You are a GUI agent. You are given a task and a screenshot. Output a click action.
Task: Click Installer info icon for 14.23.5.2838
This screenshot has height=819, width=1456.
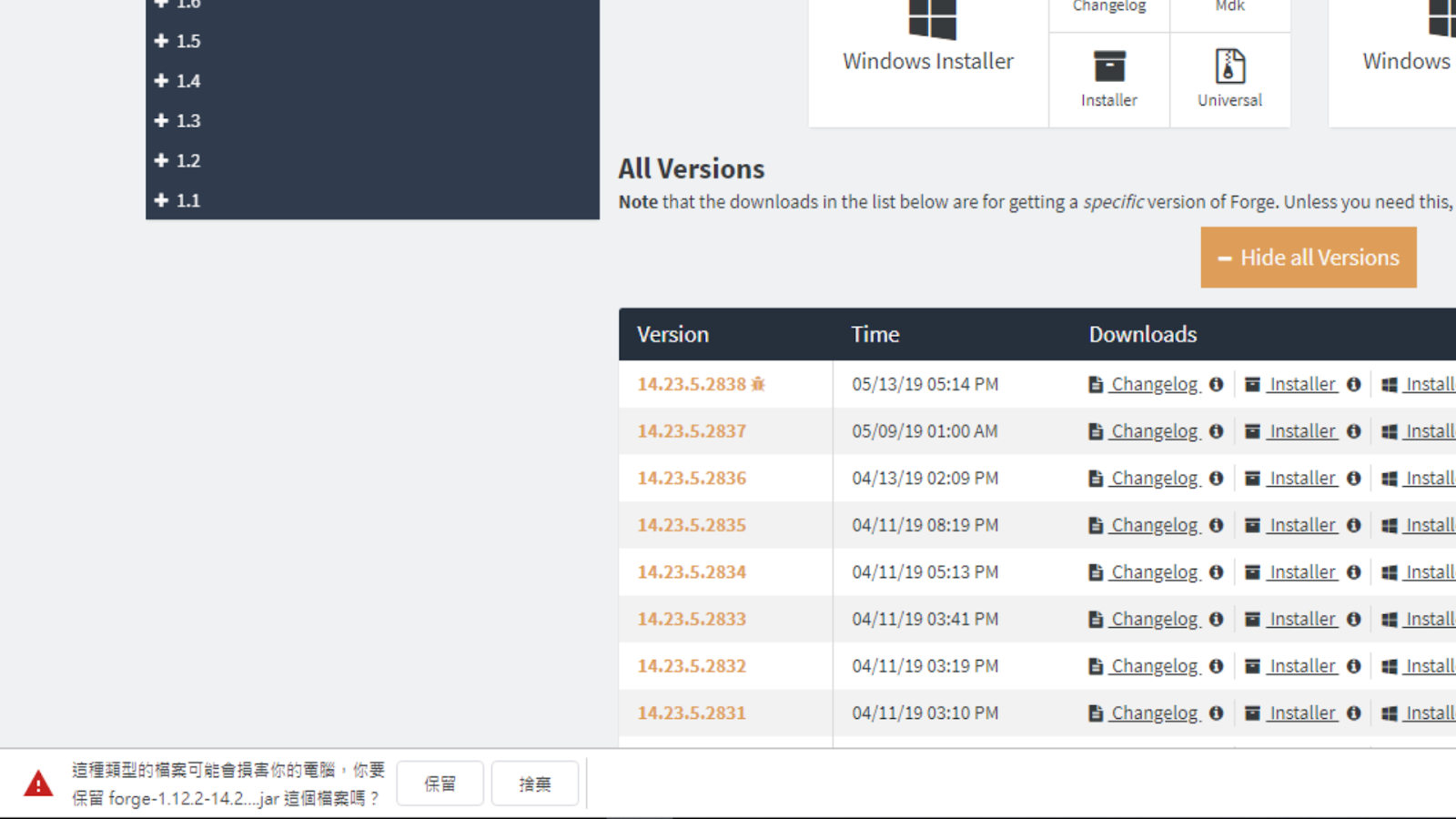(1354, 385)
